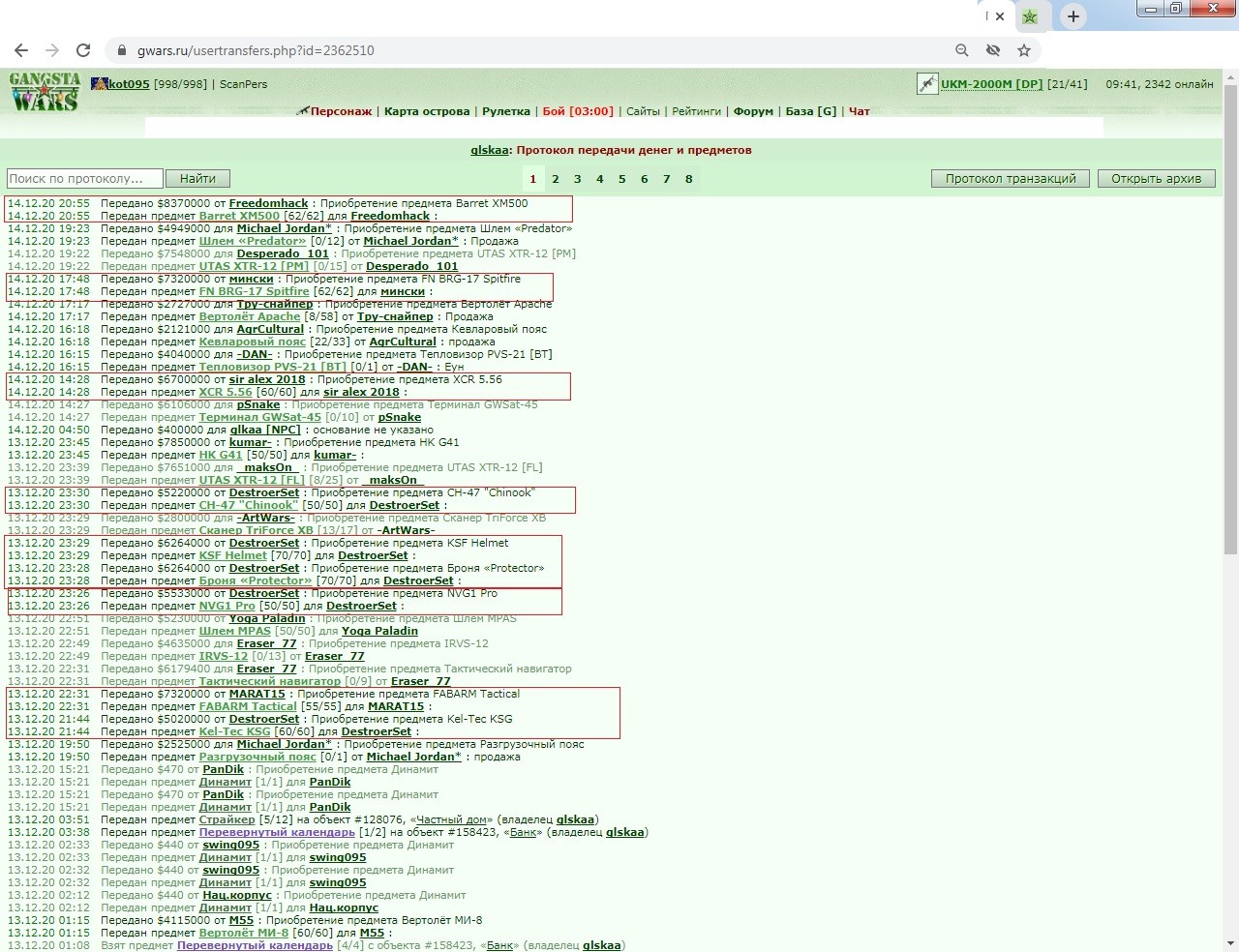Click syndicate icon beside kot095
Image resolution: width=1239 pixels, height=952 pixels.
click(99, 84)
